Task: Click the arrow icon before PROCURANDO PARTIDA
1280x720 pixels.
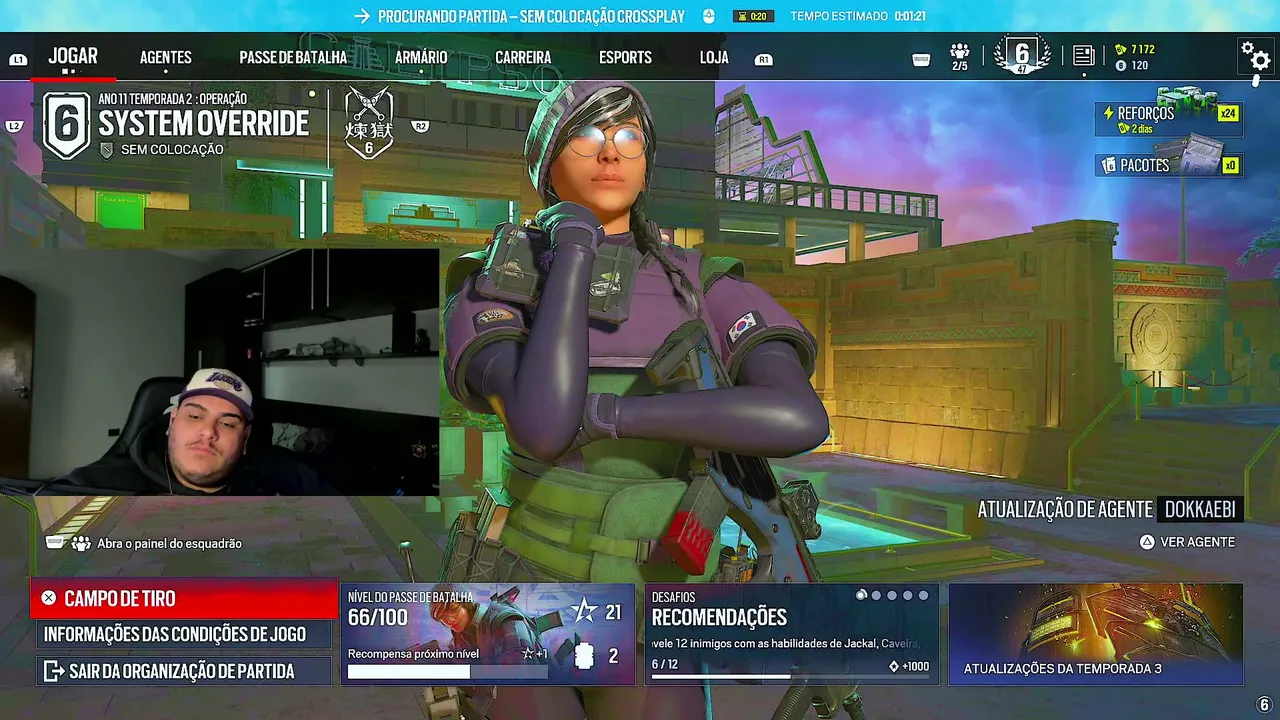Action: [x=362, y=16]
